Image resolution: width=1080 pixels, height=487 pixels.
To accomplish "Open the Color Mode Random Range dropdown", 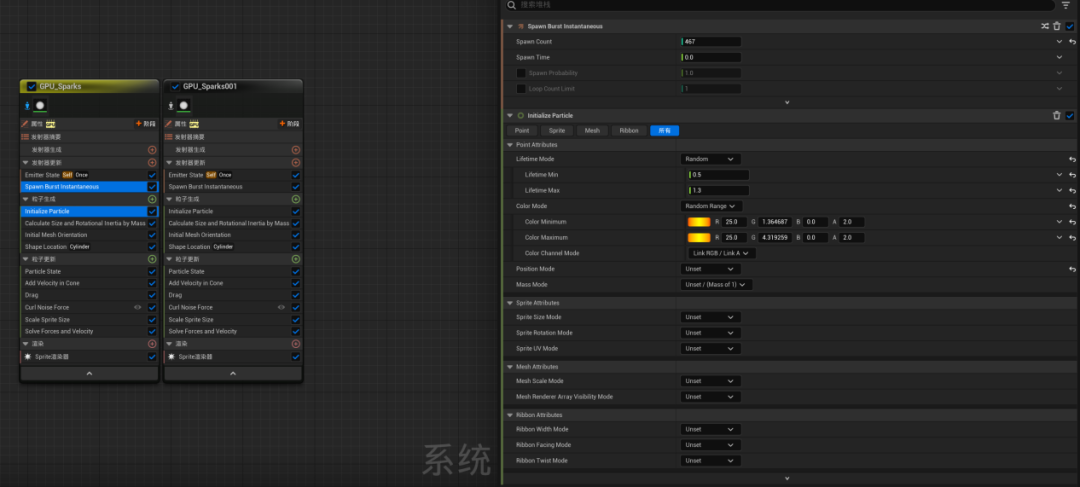I will pos(712,206).
